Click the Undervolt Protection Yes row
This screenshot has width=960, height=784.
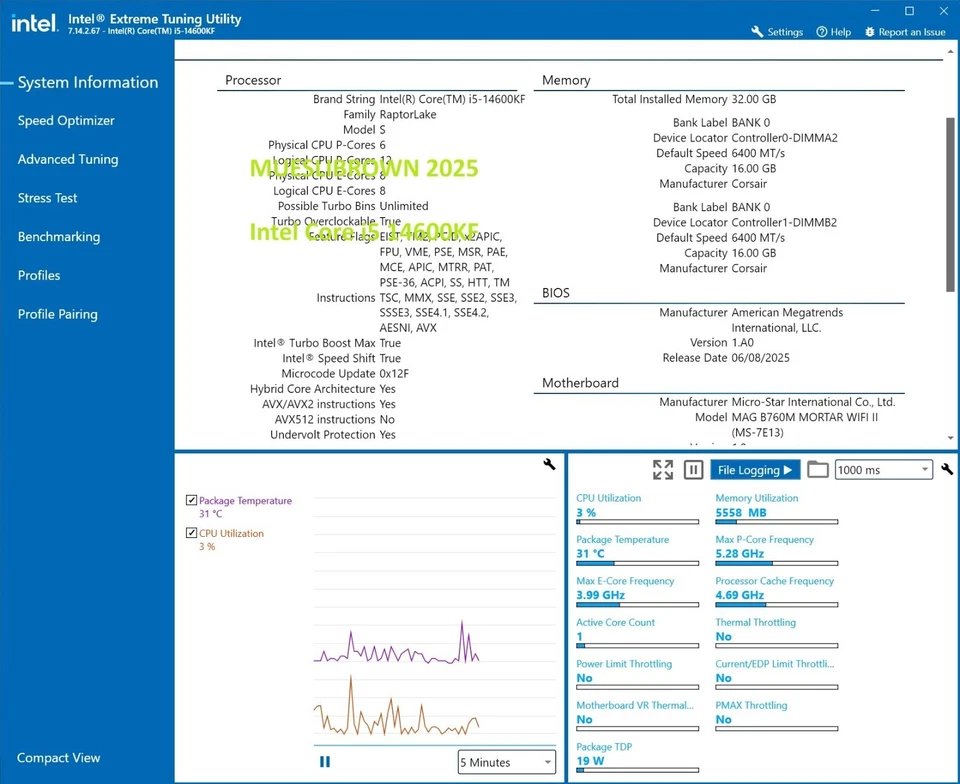coord(332,435)
